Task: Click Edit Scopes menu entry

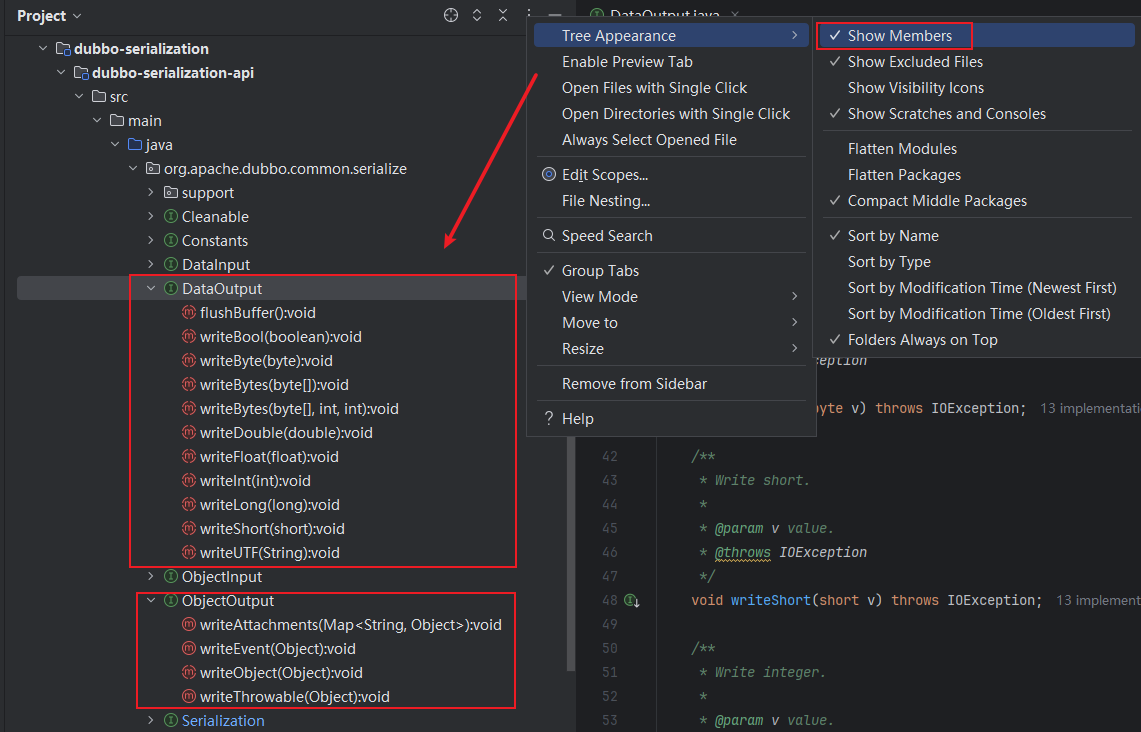Action: [x=604, y=175]
